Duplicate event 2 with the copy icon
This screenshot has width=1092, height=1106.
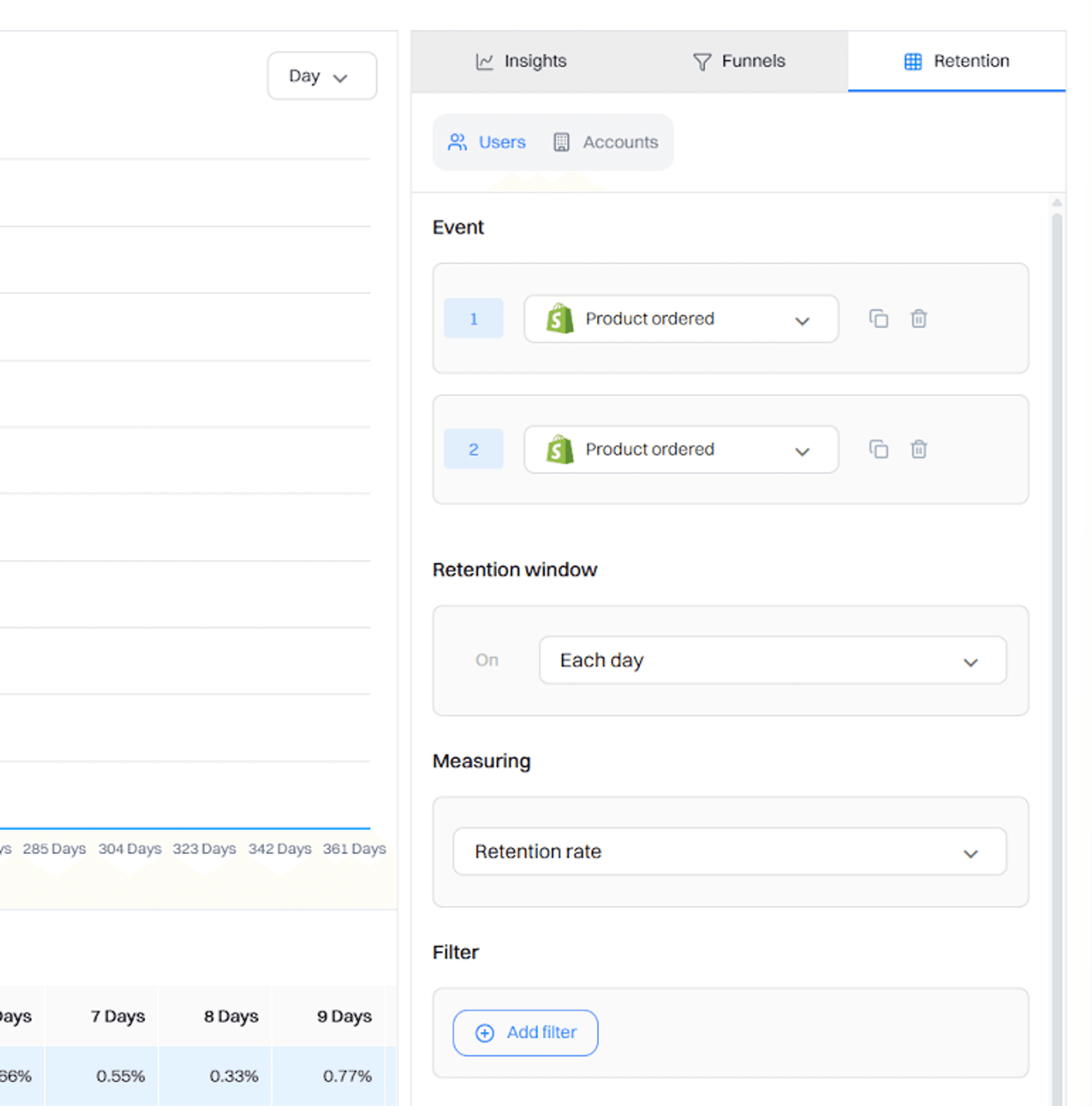(x=878, y=449)
